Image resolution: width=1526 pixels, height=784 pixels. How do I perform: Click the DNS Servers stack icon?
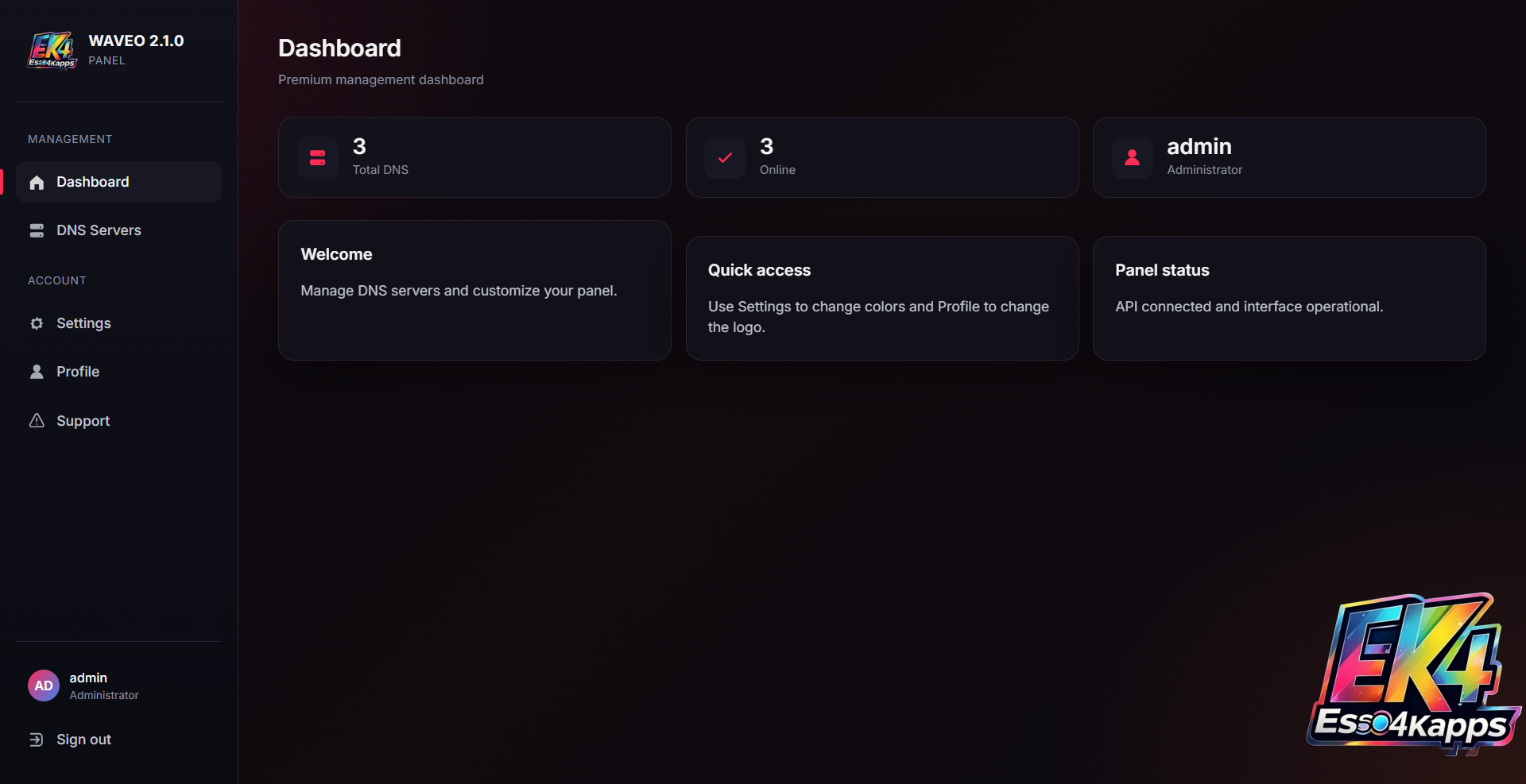(x=37, y=230)
